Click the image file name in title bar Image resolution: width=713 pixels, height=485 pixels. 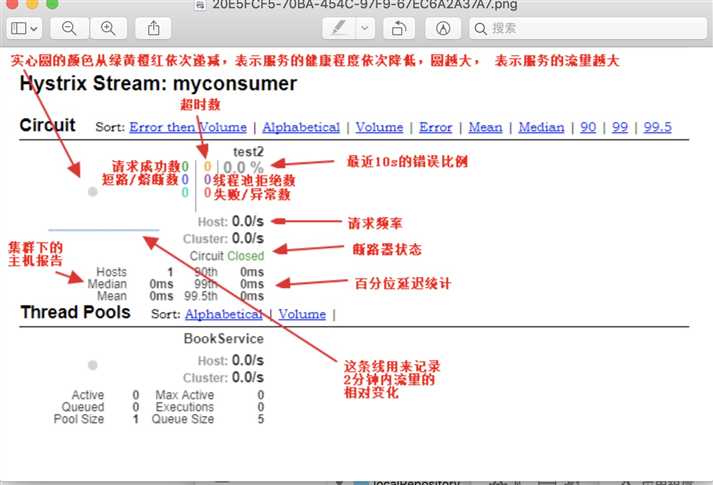coord(364,5)
